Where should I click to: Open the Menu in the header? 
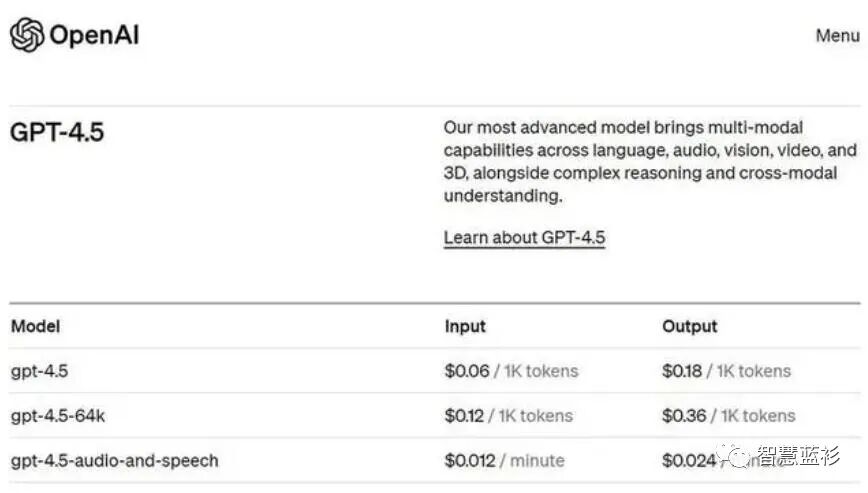pyautogui.click(x=837, y=35)
